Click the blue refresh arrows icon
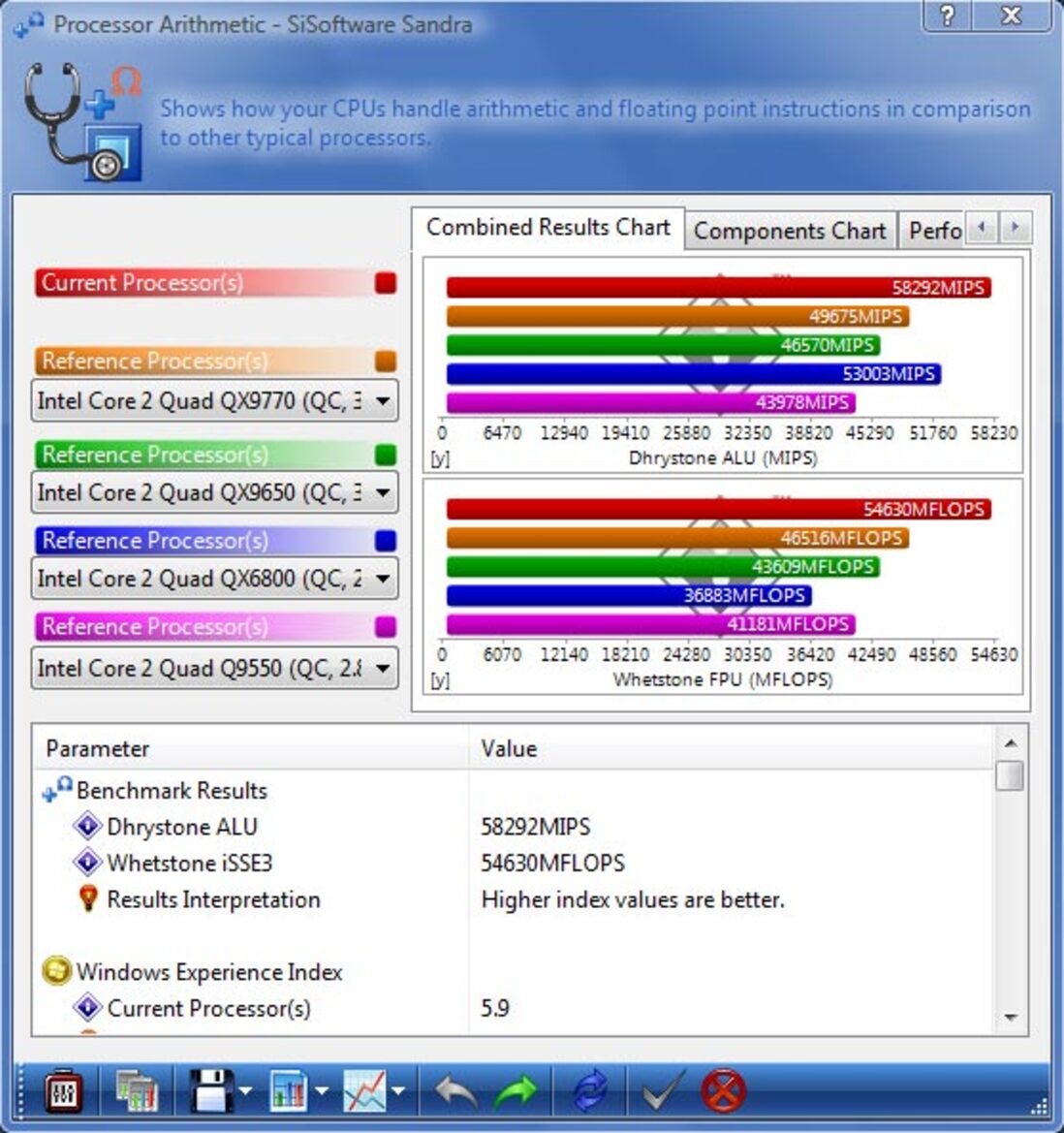 [x=590, y=1091]
